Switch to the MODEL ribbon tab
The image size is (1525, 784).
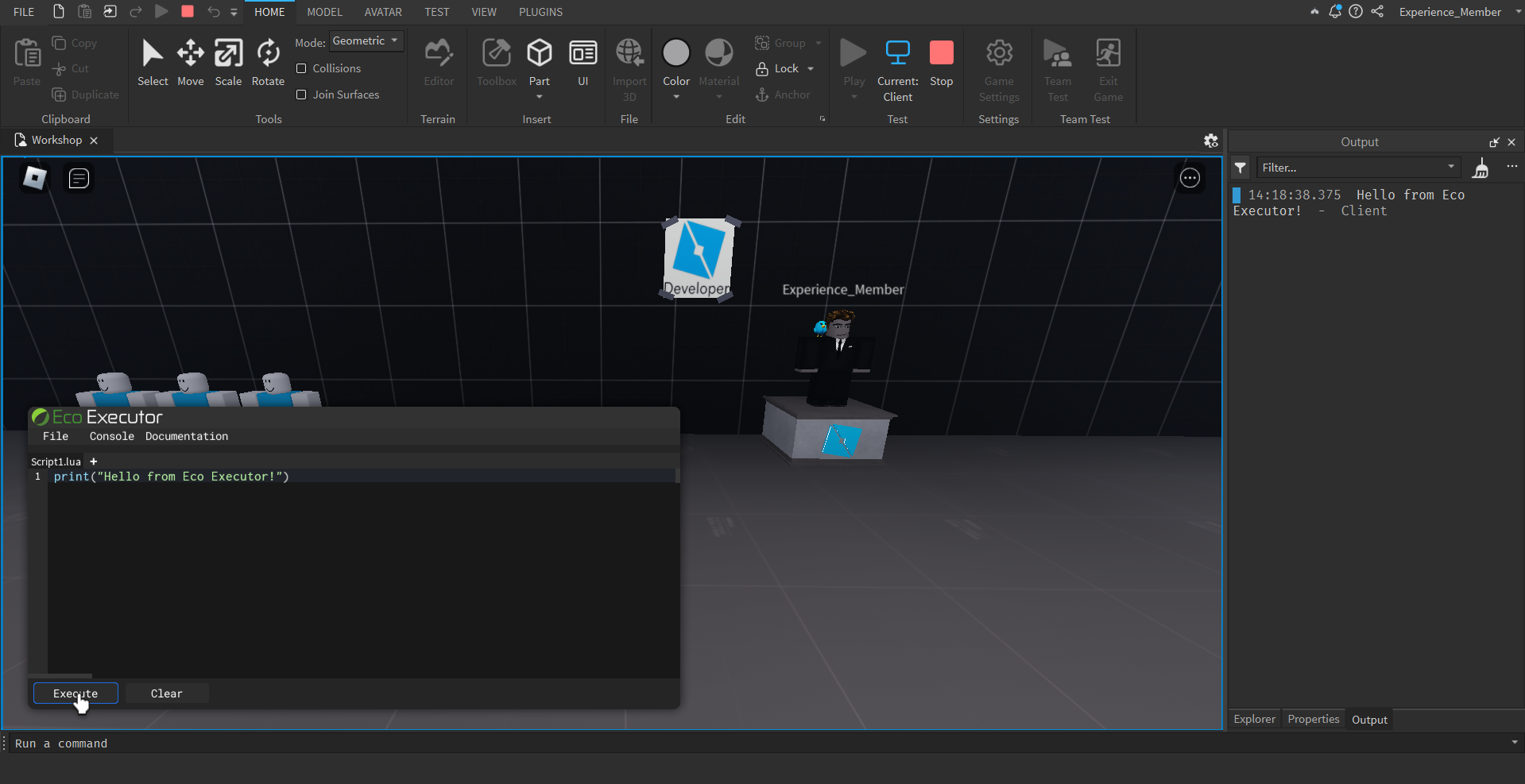click(x=324, y=12)
